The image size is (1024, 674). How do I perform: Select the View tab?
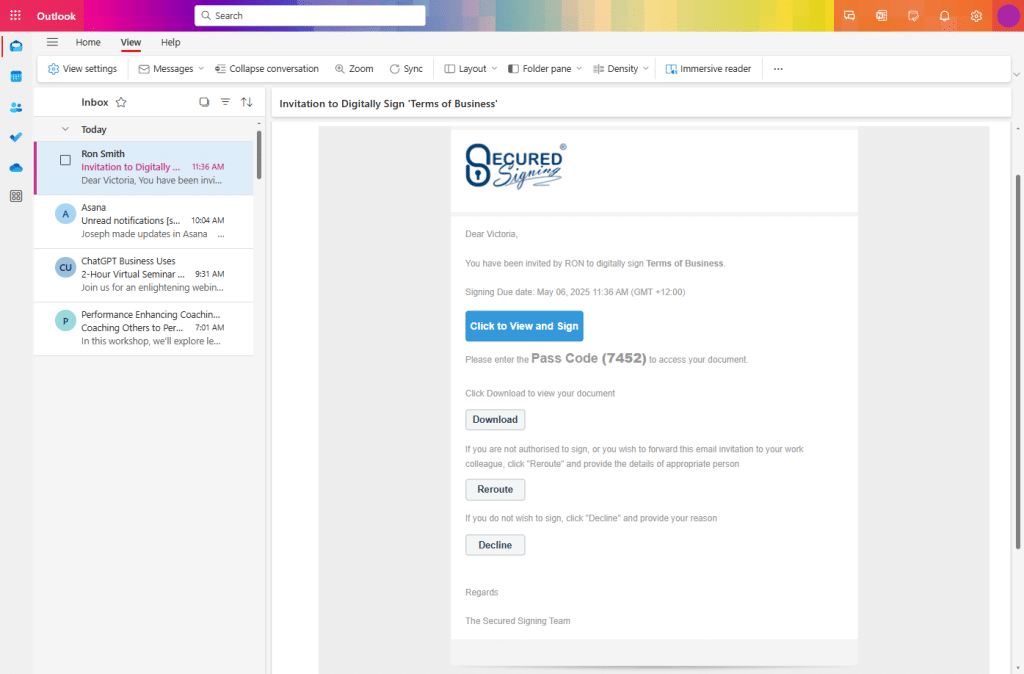pos(131,42)
